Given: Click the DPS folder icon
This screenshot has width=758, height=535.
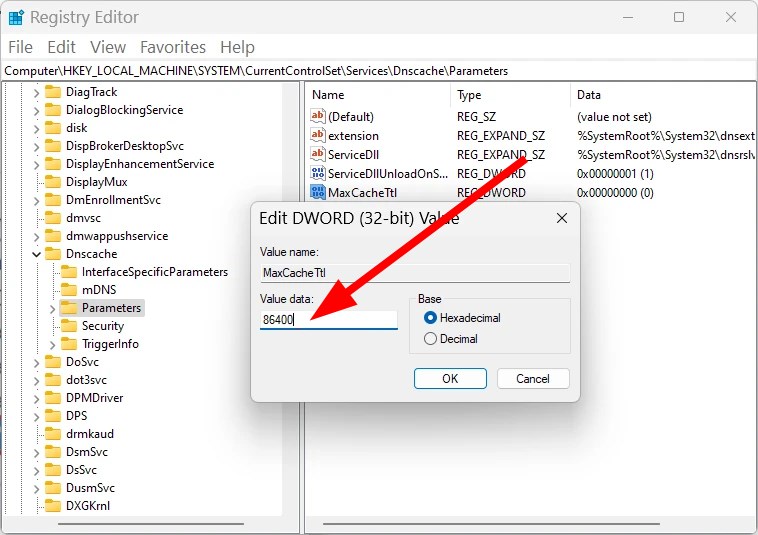Looking at the screenshot, I should click(x=53, y=416).
